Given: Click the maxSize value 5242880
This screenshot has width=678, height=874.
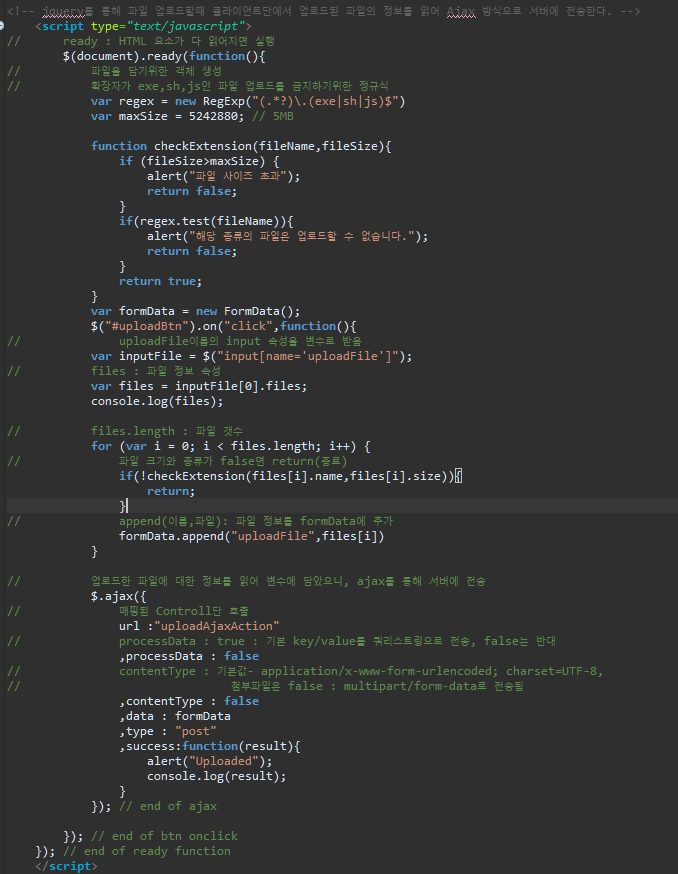Looking at the screenshot, I should 212,116.
